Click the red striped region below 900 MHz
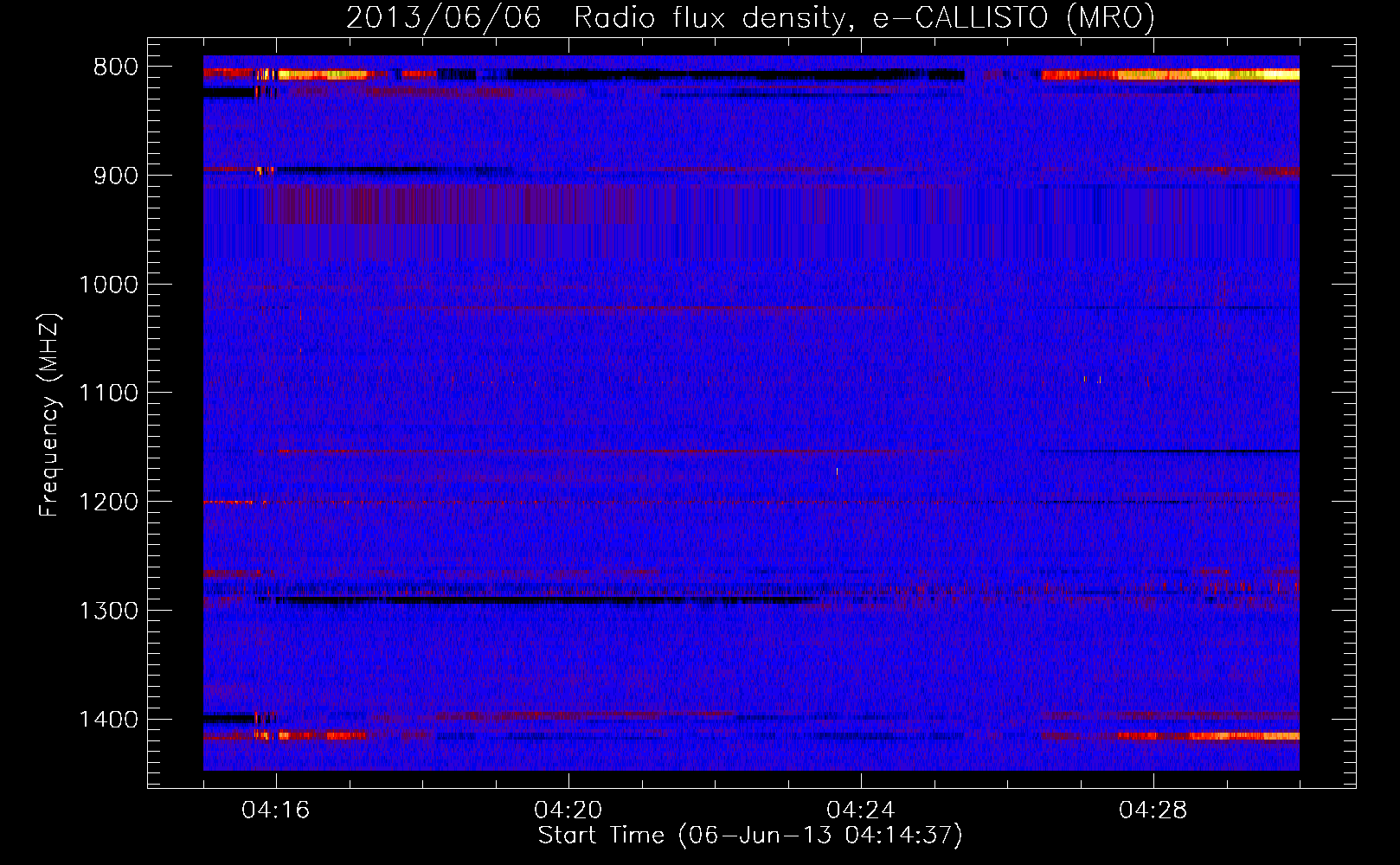Image resolution: width=1400 pixels, height=865 pixels. (x=459, y=206)
